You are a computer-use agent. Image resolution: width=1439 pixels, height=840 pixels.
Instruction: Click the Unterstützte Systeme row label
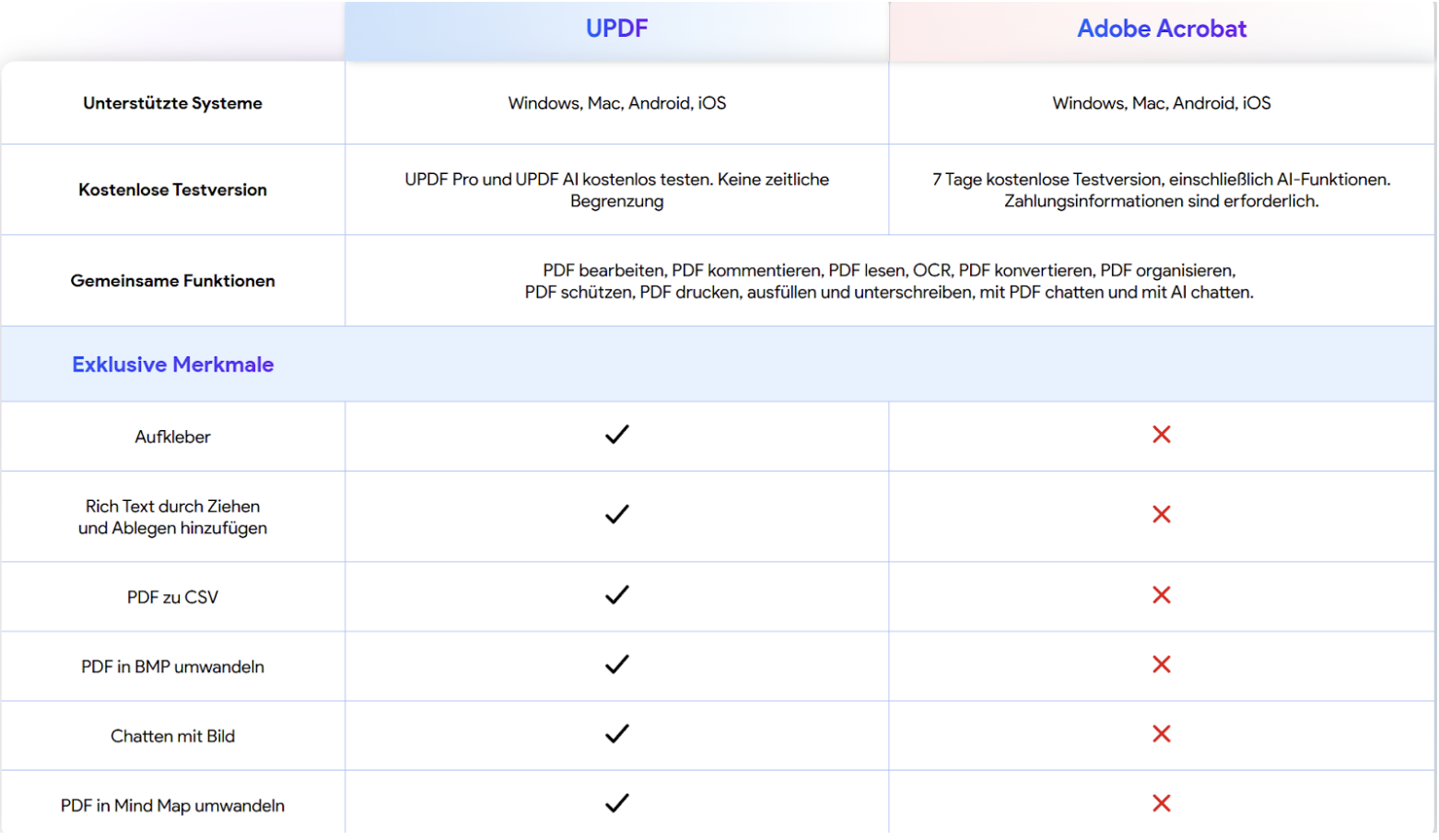click(172, 103)
